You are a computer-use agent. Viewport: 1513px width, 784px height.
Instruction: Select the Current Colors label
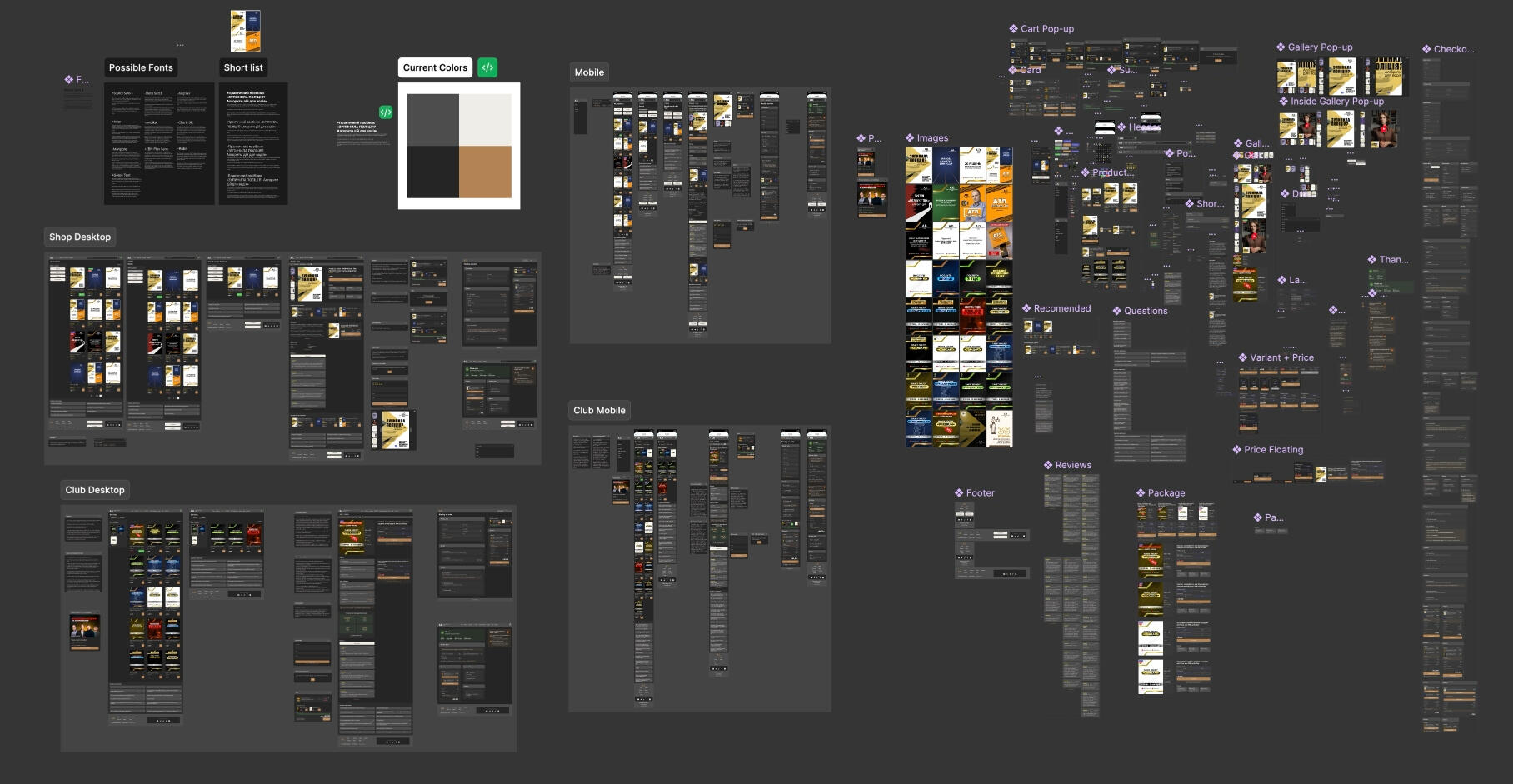click(435, 67)
